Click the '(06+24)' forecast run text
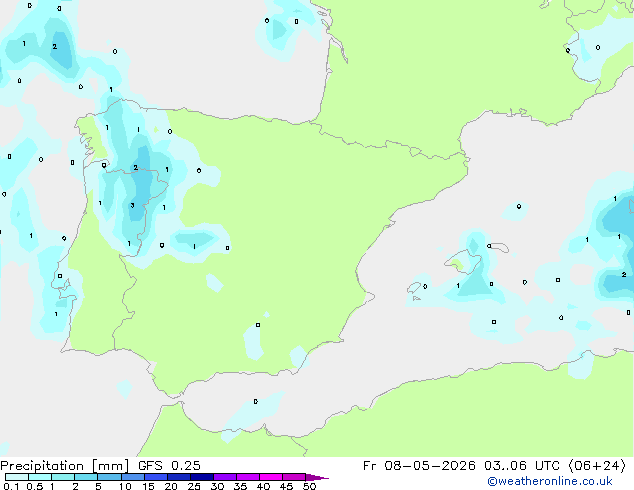Screen dimensions: 634x490 597,466
